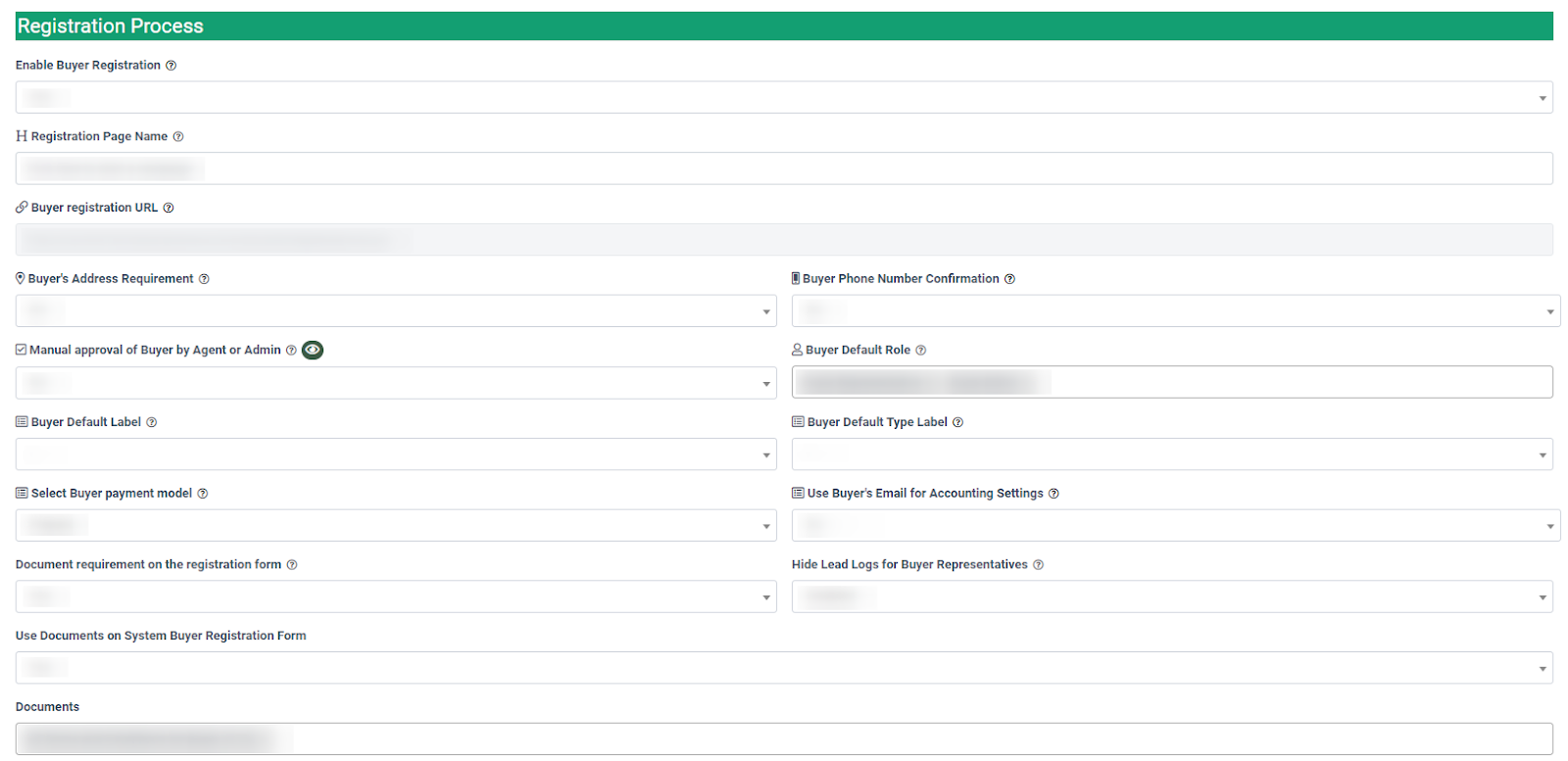Open Manual approval of Buyer dropdown
Viewport: 1568px width, 761px height.
coord(396,383)
